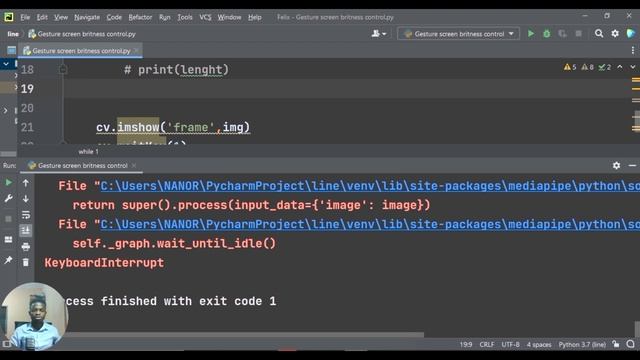Open the JetBrains Toolbox icon at top right
The height and width of the screenshot is (360, 640).
631,33
